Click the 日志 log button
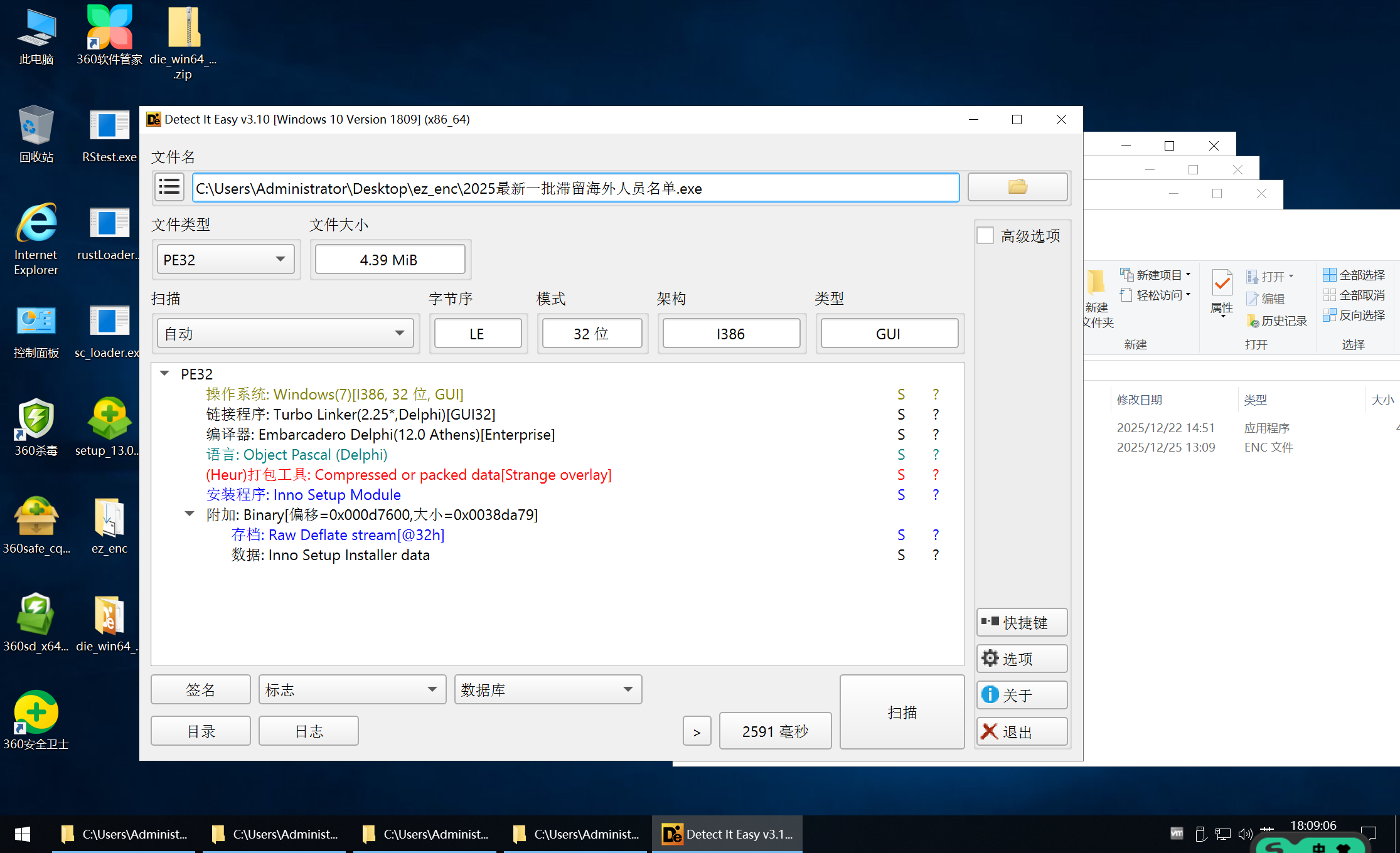The image size is (1400, 853). point(308,731)
